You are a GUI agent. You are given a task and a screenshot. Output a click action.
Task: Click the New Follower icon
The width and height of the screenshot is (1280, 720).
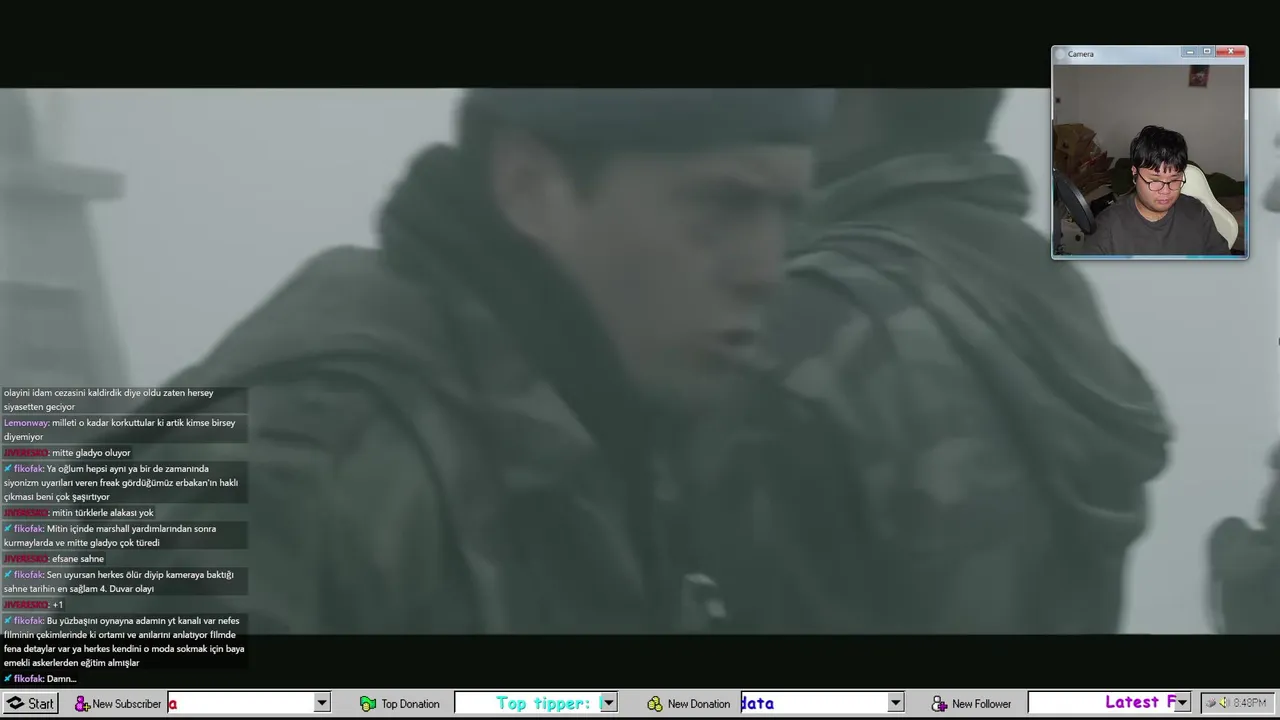[x=939, y=704]
